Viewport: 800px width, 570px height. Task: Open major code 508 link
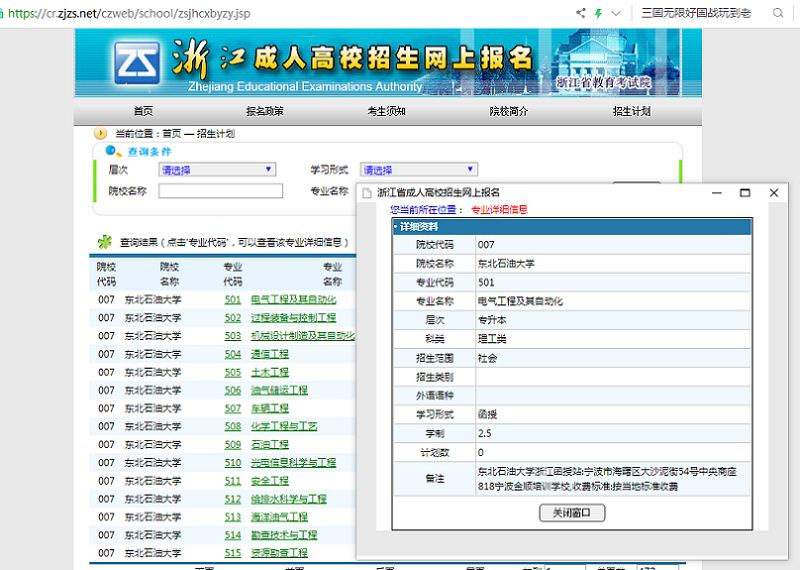233,426
